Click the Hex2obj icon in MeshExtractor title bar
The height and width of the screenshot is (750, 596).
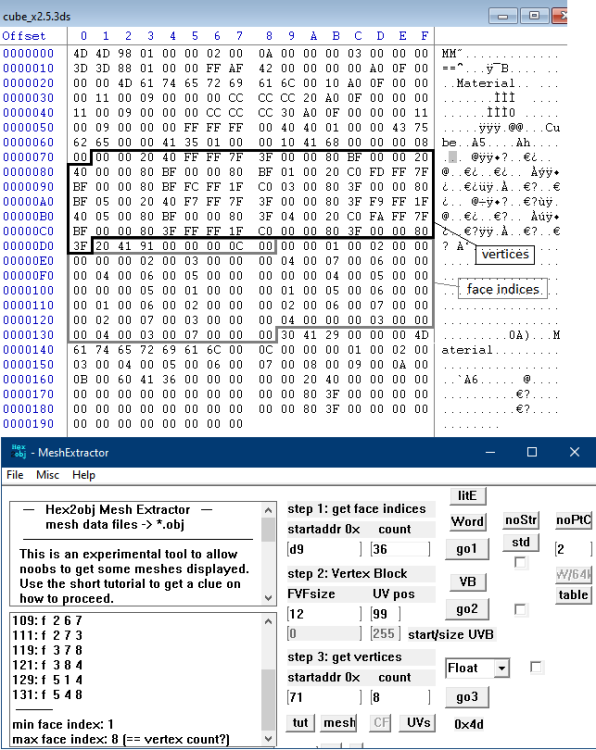click(19, 452)
